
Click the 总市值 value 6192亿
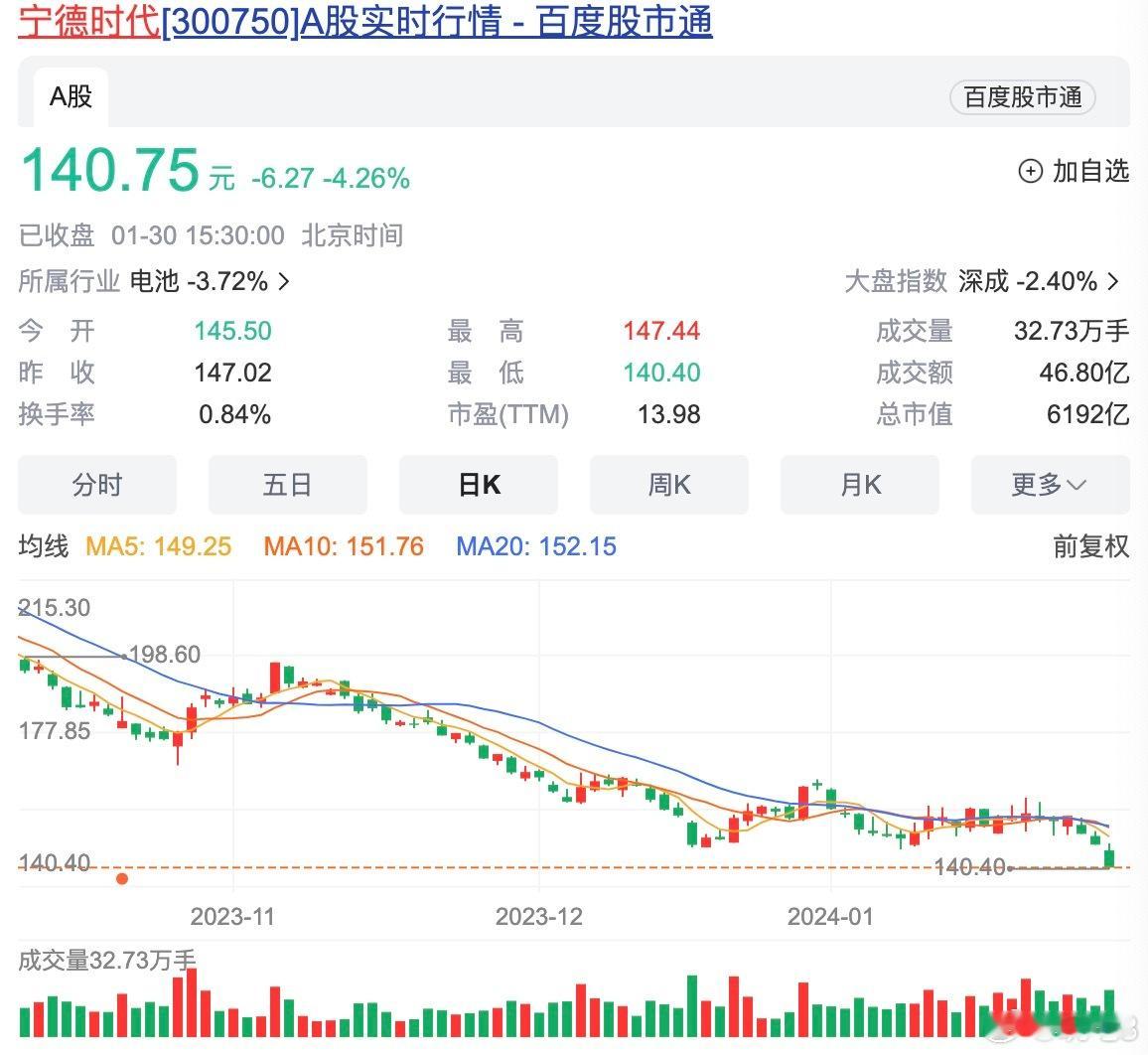(1088, 414)
